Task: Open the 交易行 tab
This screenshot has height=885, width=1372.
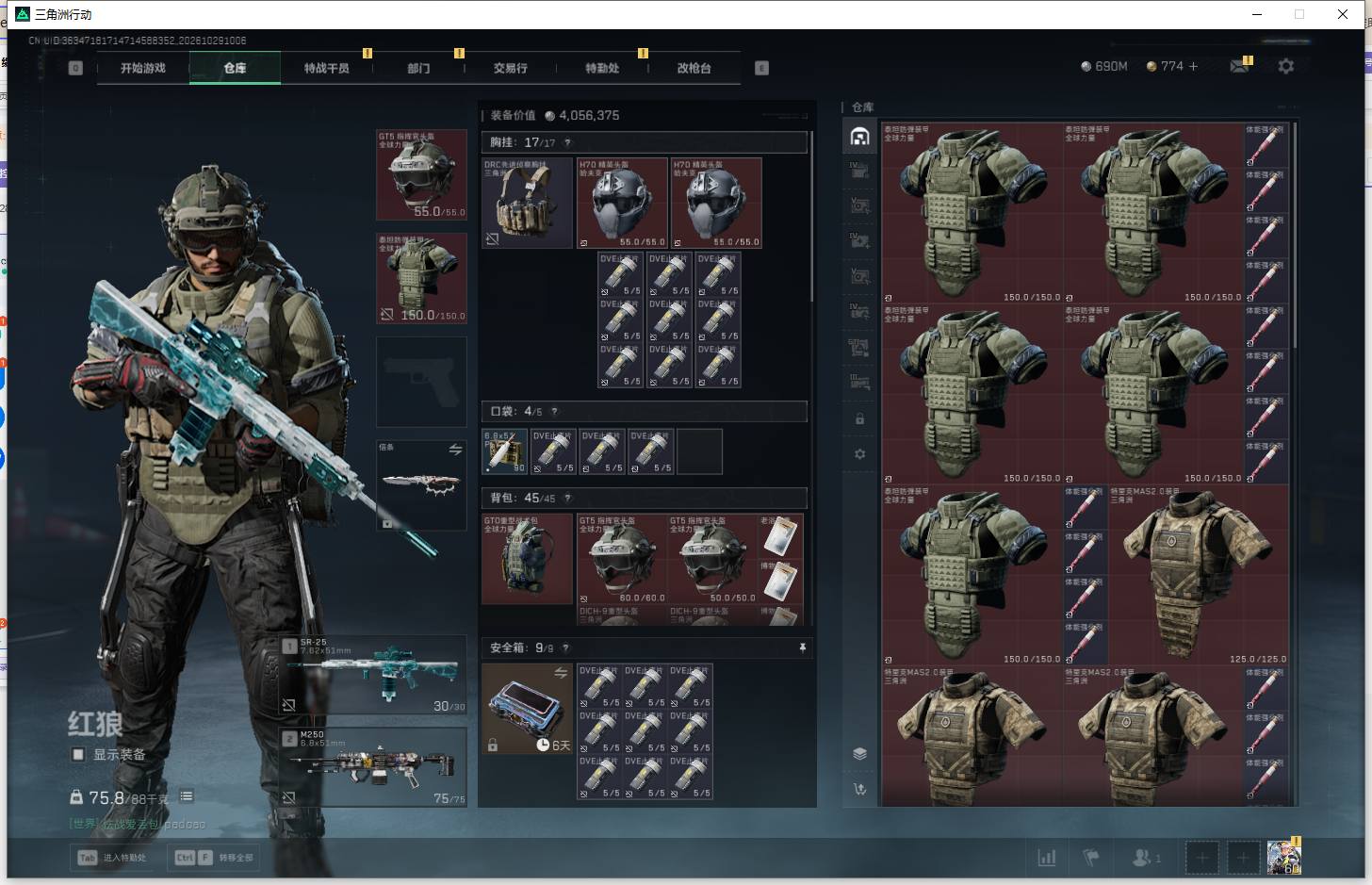Action: [510, 68]
